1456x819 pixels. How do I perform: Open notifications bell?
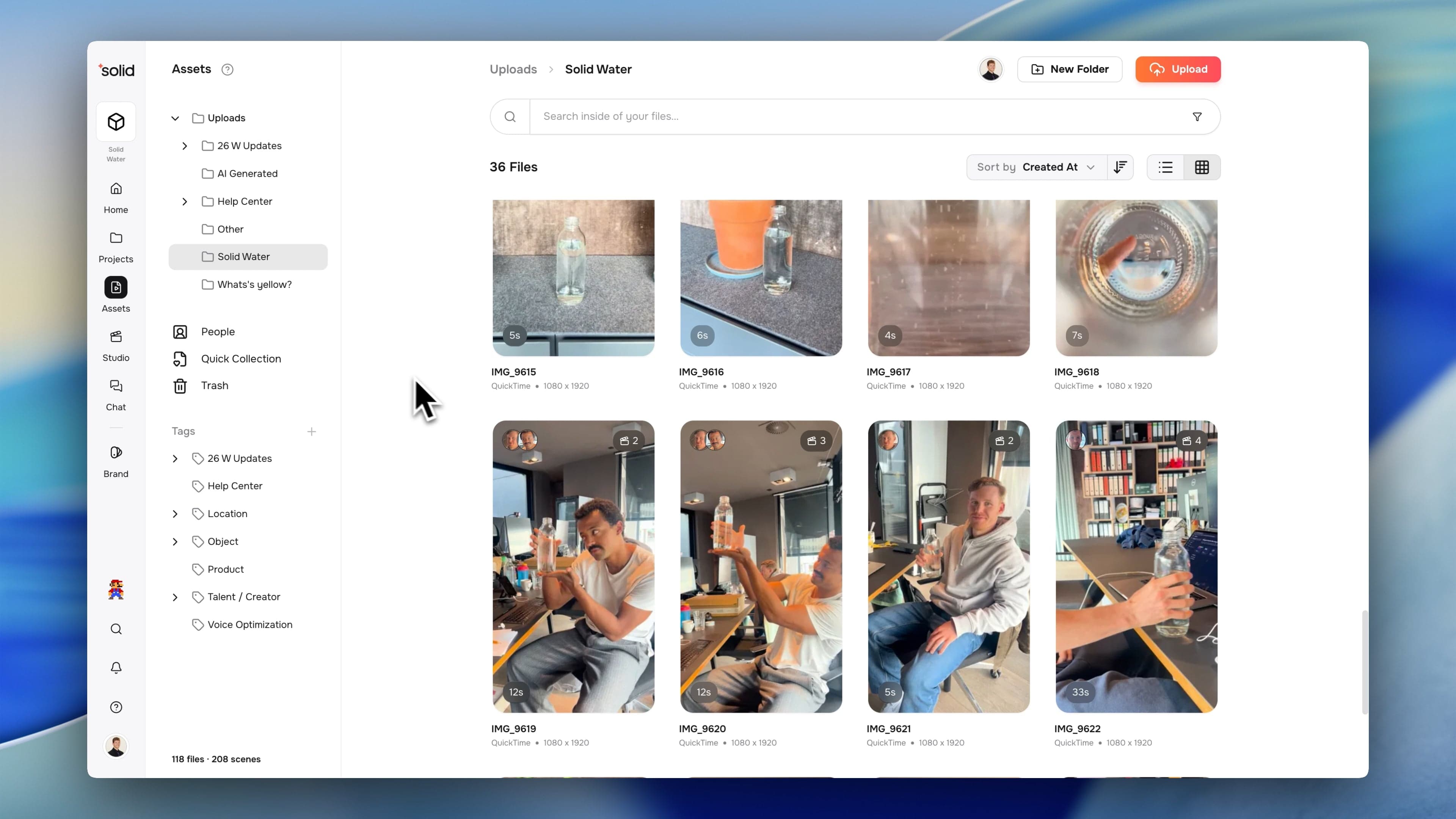(116, 667)
